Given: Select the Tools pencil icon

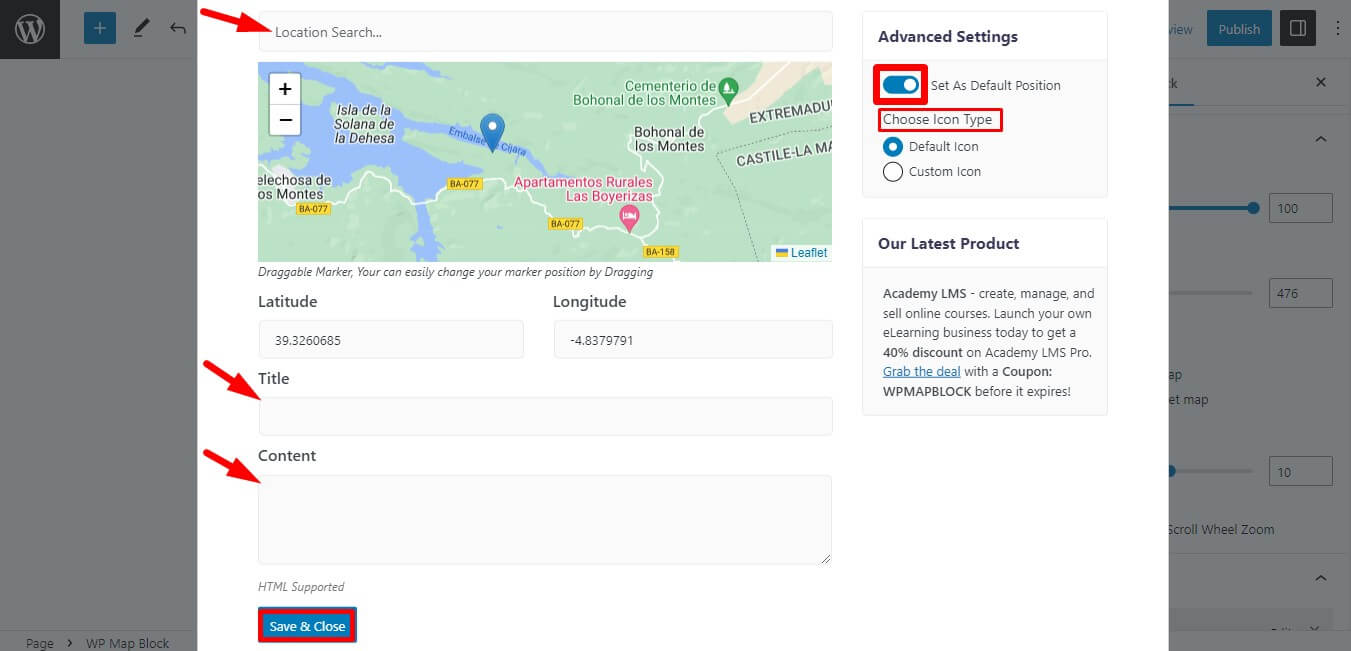Looking at the screenshot, I should click(140, 27).
